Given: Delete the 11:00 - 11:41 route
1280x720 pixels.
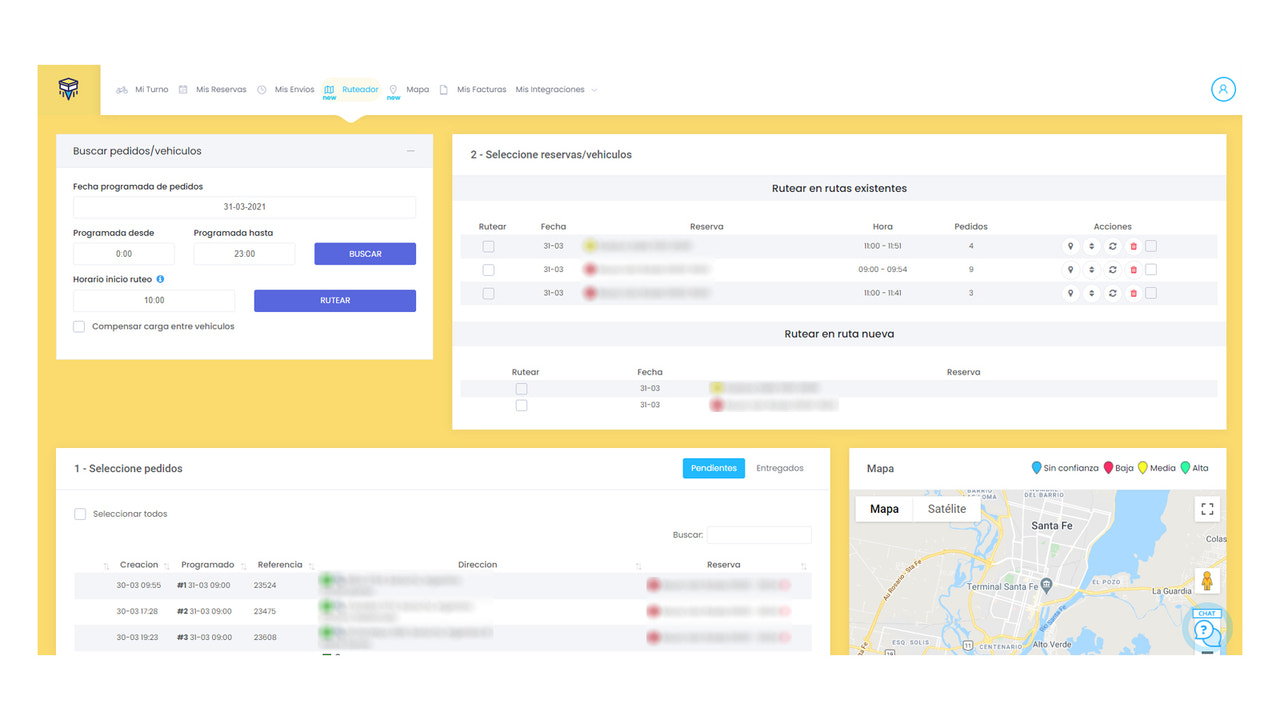Looking at the screenshot, I should (1133, 293).
